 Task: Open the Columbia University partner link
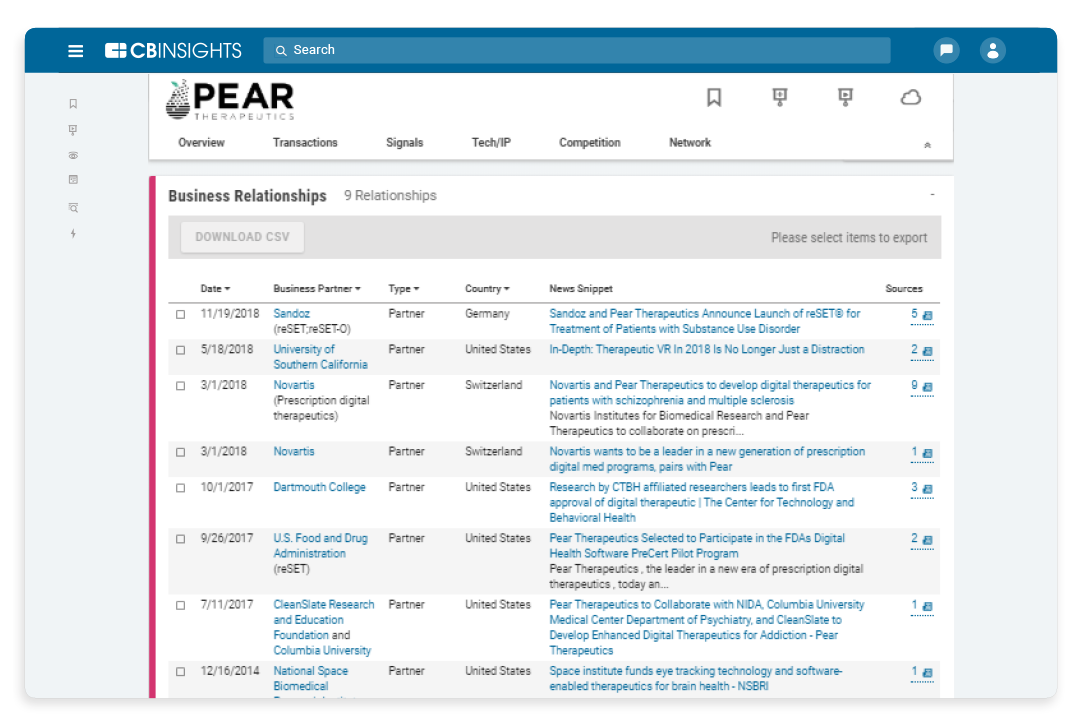point(322,650)
